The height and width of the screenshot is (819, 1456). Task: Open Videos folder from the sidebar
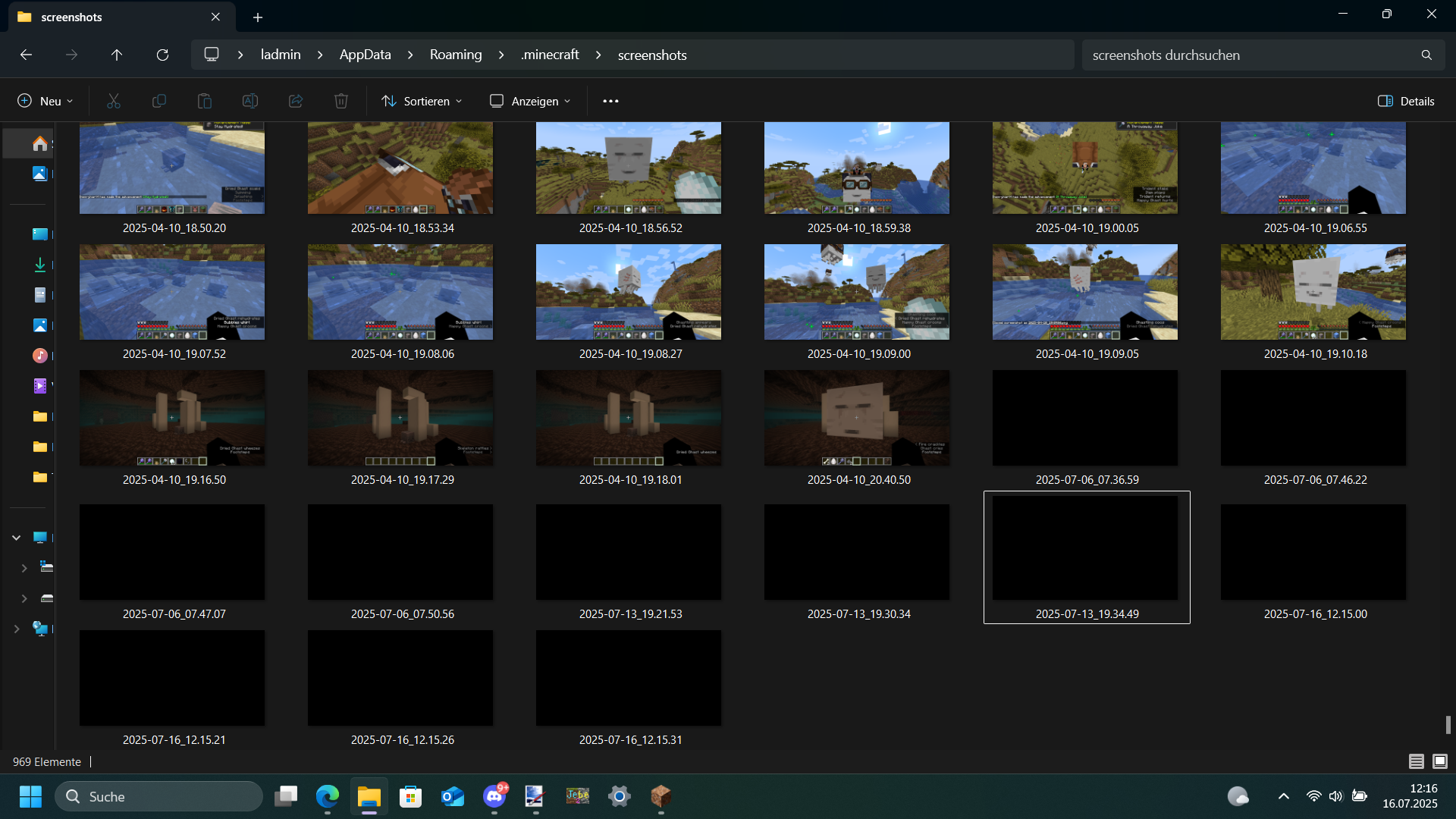(x=40, y=386)
